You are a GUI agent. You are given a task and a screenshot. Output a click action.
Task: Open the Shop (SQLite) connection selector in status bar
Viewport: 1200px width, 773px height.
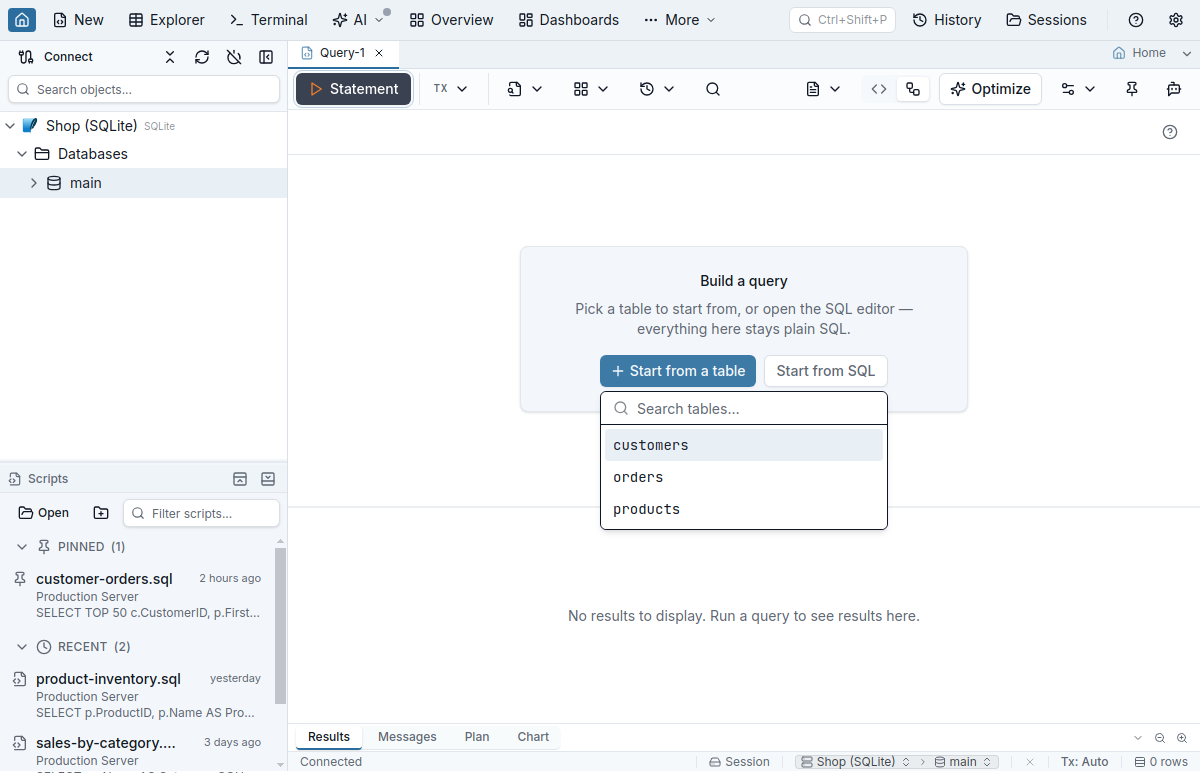[856, 762]
